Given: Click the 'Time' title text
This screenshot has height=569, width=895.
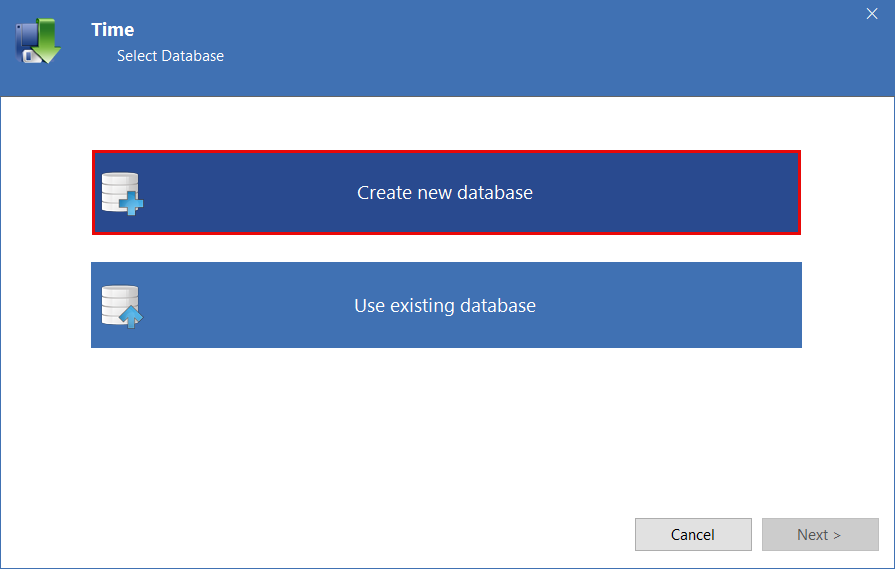Looking at the screenshot, I should pos(112,30).
